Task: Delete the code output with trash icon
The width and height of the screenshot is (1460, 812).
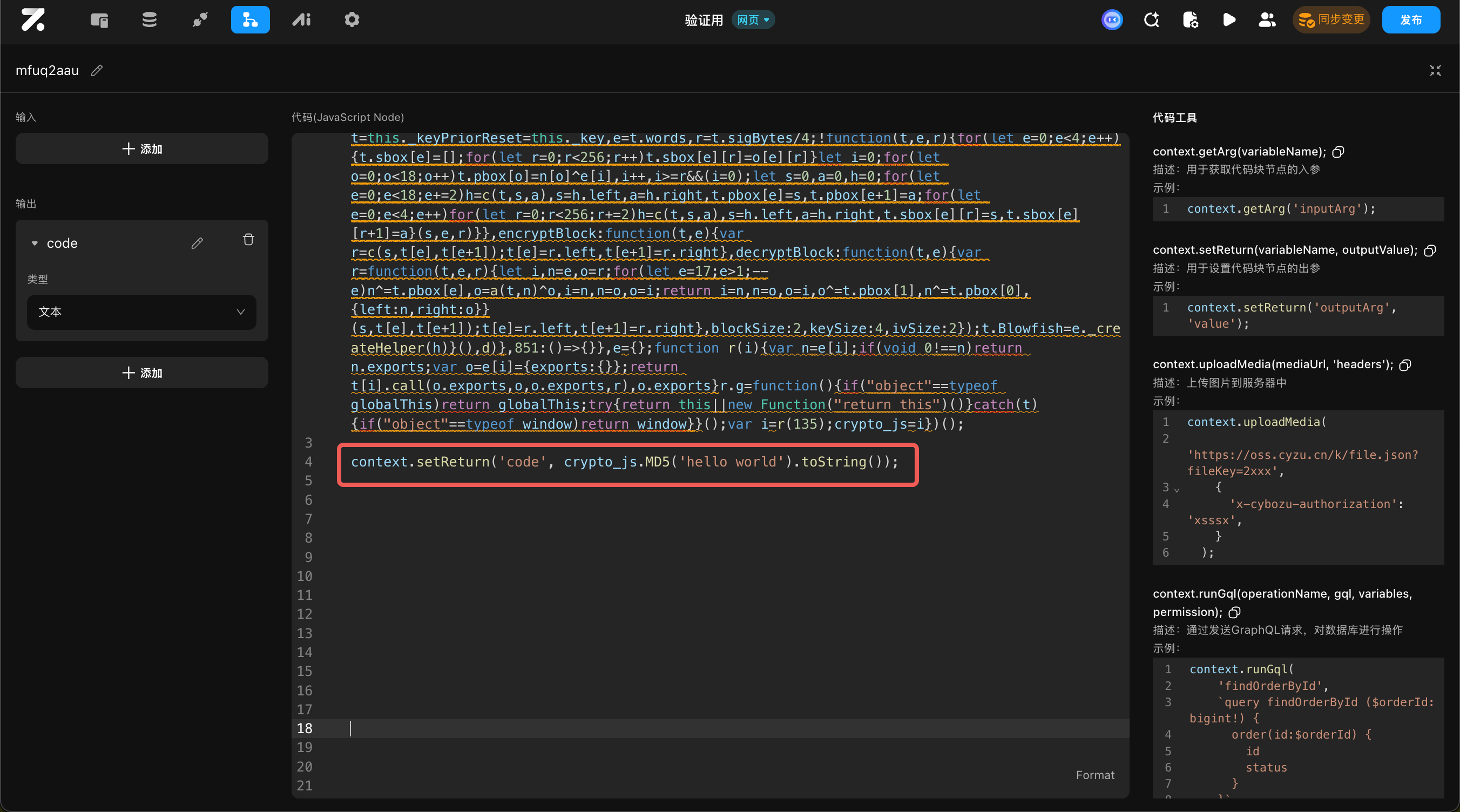Action: coord(248,240)
